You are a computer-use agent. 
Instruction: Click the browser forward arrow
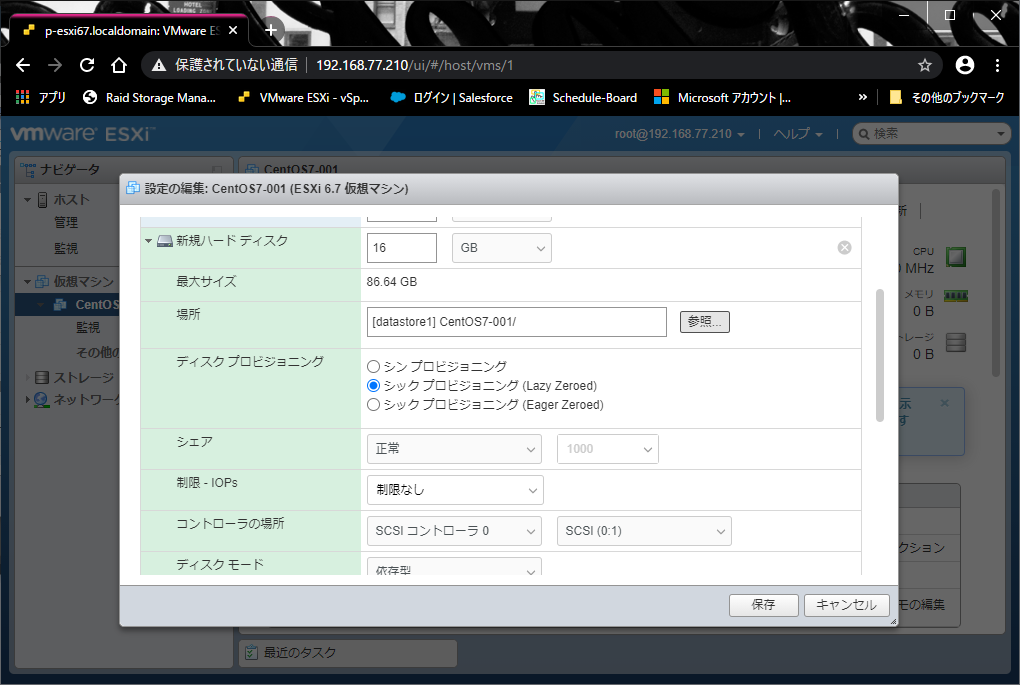pos(55,65)
